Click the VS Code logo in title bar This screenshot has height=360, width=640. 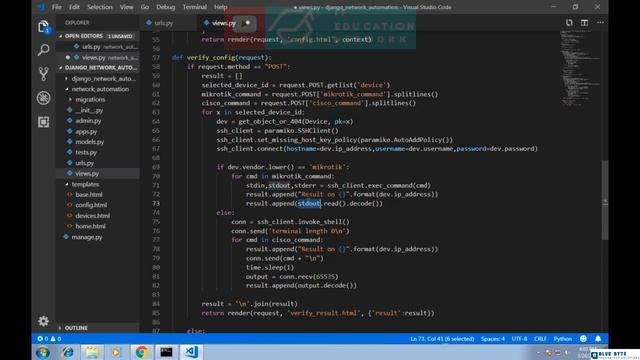pos(40,7)
